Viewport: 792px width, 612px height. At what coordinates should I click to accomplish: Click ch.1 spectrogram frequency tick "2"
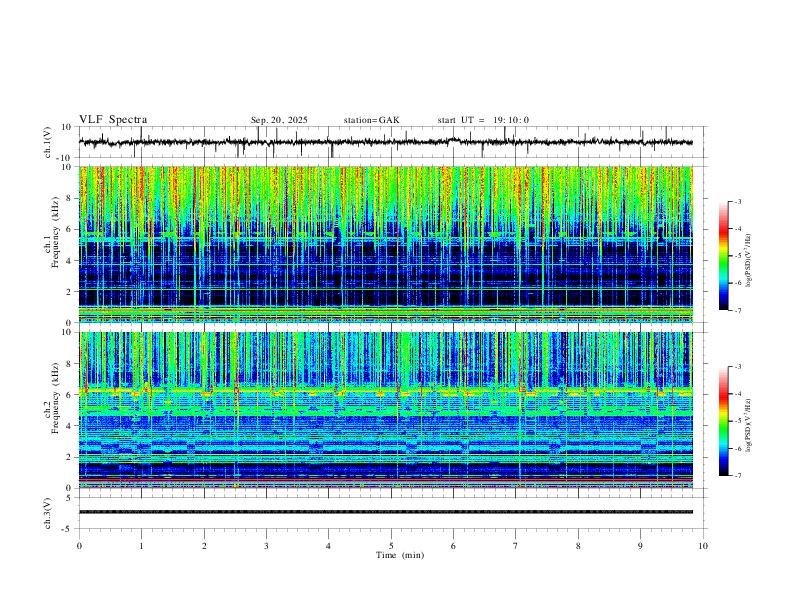click(70, 291)
